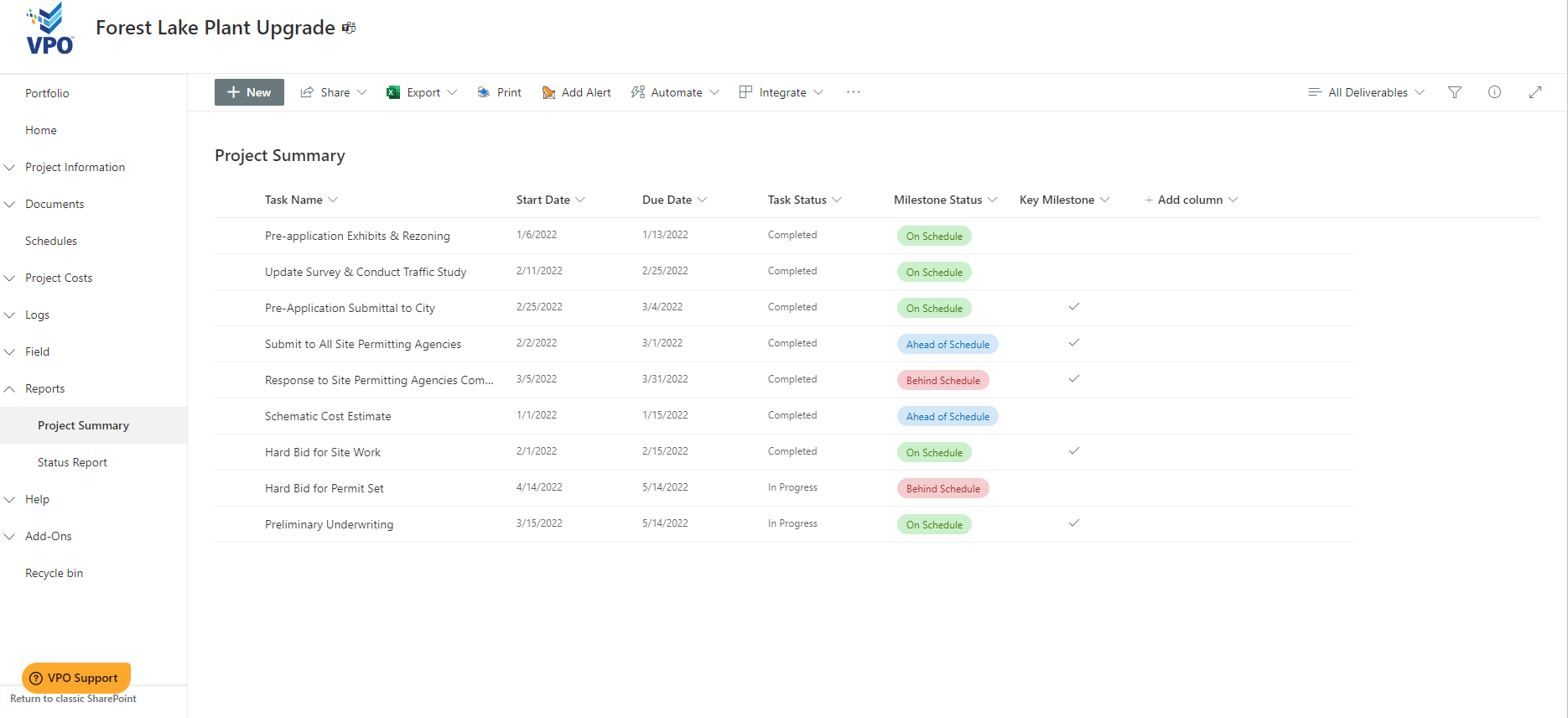Click the Teams icon beside project title
The height and width of the screenshot is (718, 1568).
349,28
